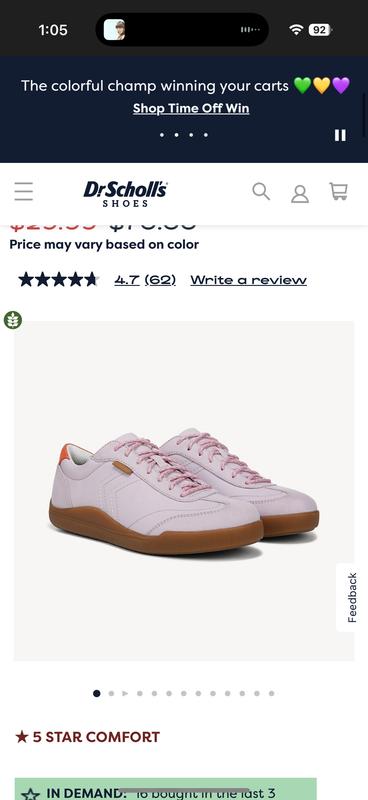View the 4.7 (62) ratings link
Image resolution: width=368 pixels, height=800 pixels.
145,280
